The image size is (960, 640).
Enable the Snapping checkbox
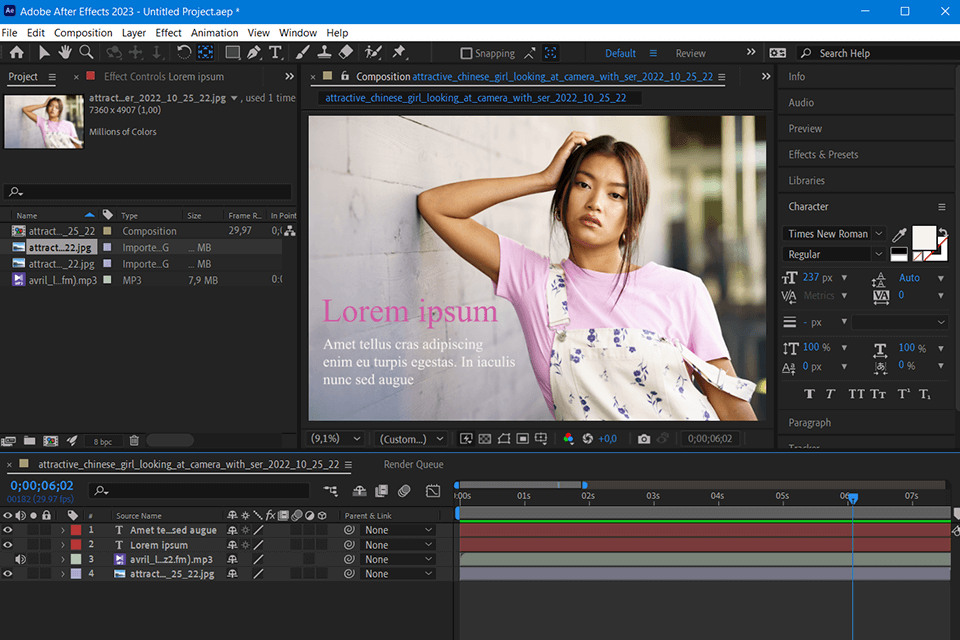pos(466,54)
